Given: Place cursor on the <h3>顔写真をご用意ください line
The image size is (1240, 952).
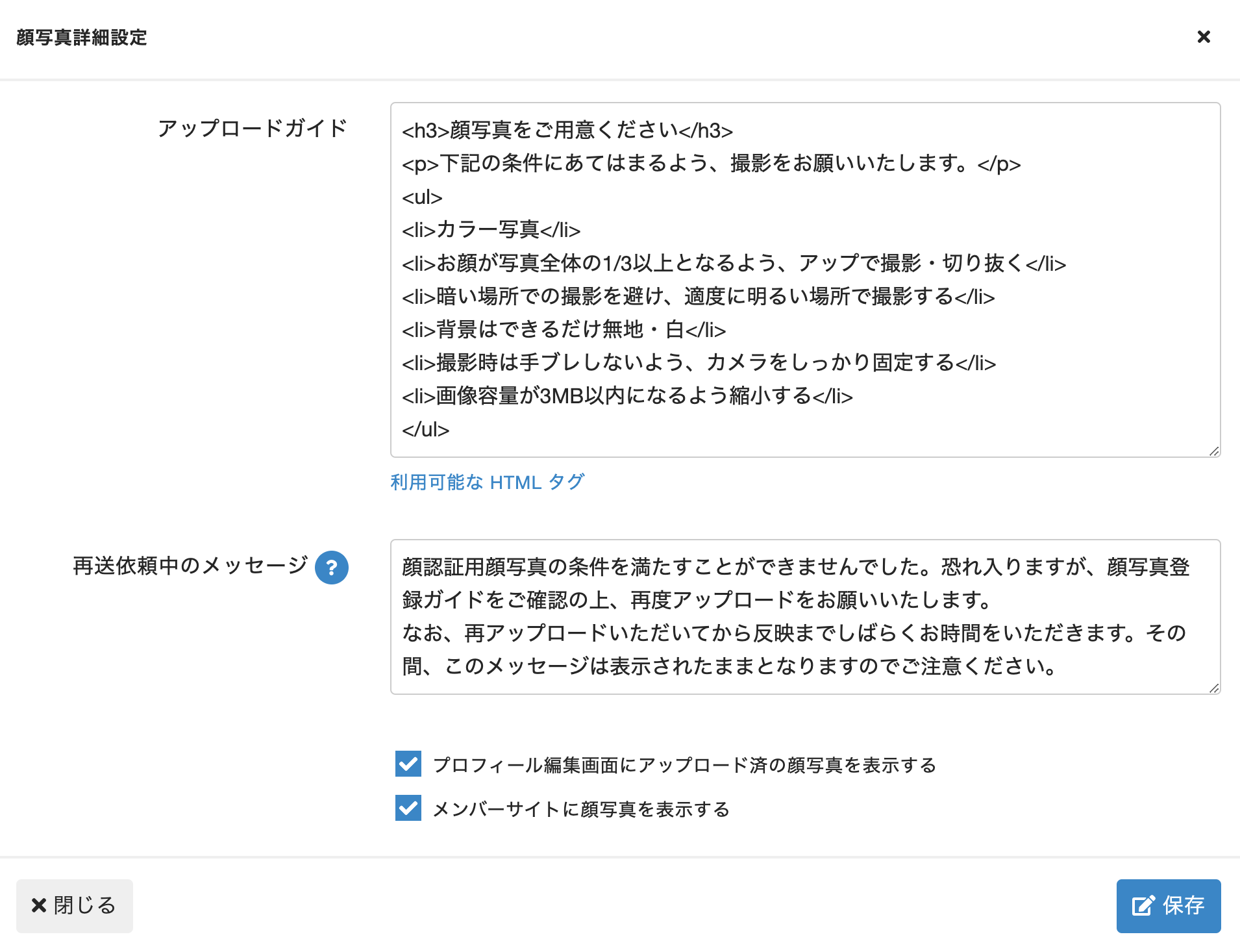Looking at the screenshot, I should (567, 131).
